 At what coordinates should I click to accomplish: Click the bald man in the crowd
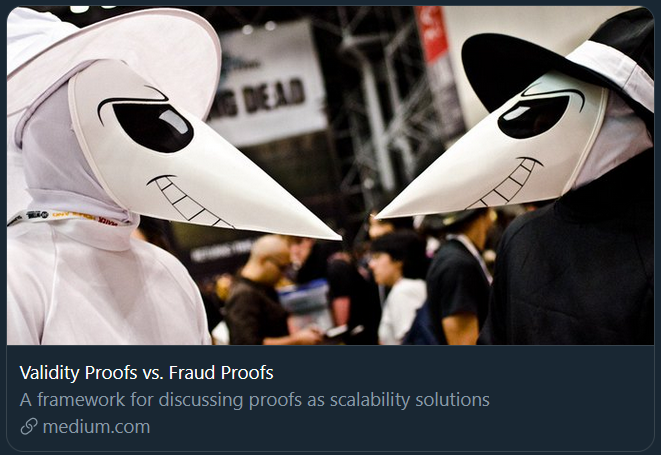click(x=259, y=291)
